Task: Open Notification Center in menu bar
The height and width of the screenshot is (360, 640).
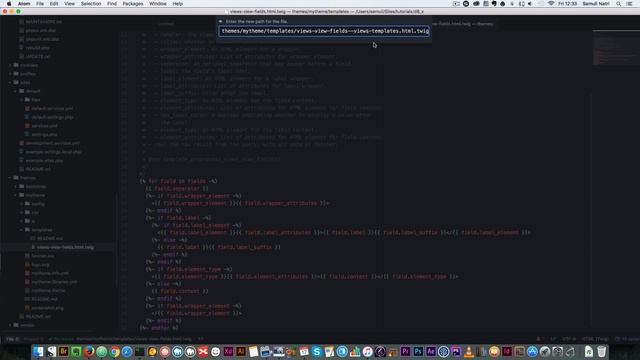Action: point(630,4)
